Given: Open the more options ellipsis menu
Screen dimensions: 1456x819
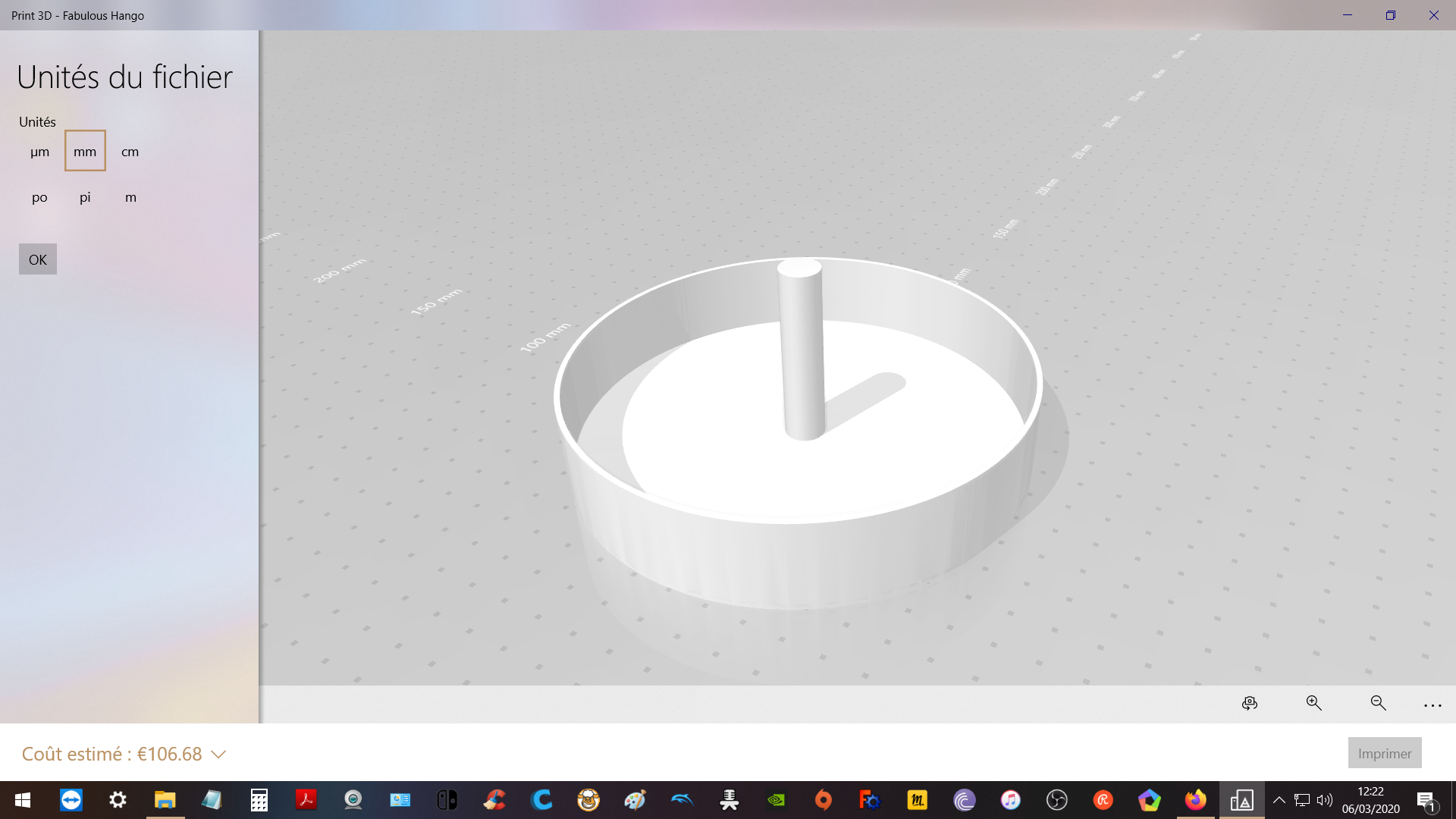Looking at the screenshot, I should (x=1432, y=705).
